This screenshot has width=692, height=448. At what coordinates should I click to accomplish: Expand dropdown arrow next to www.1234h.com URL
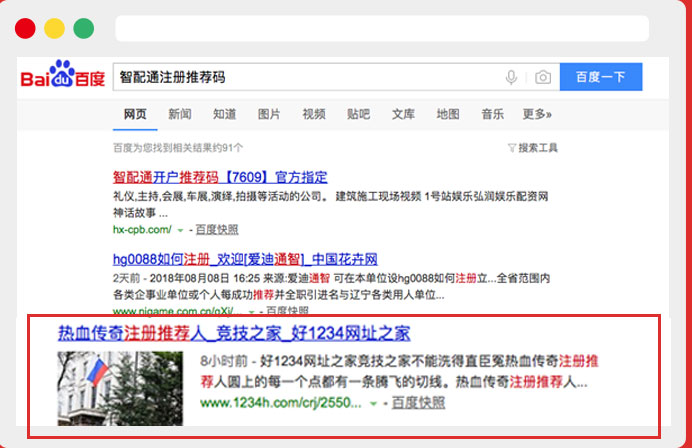click(x=373, y=403)
